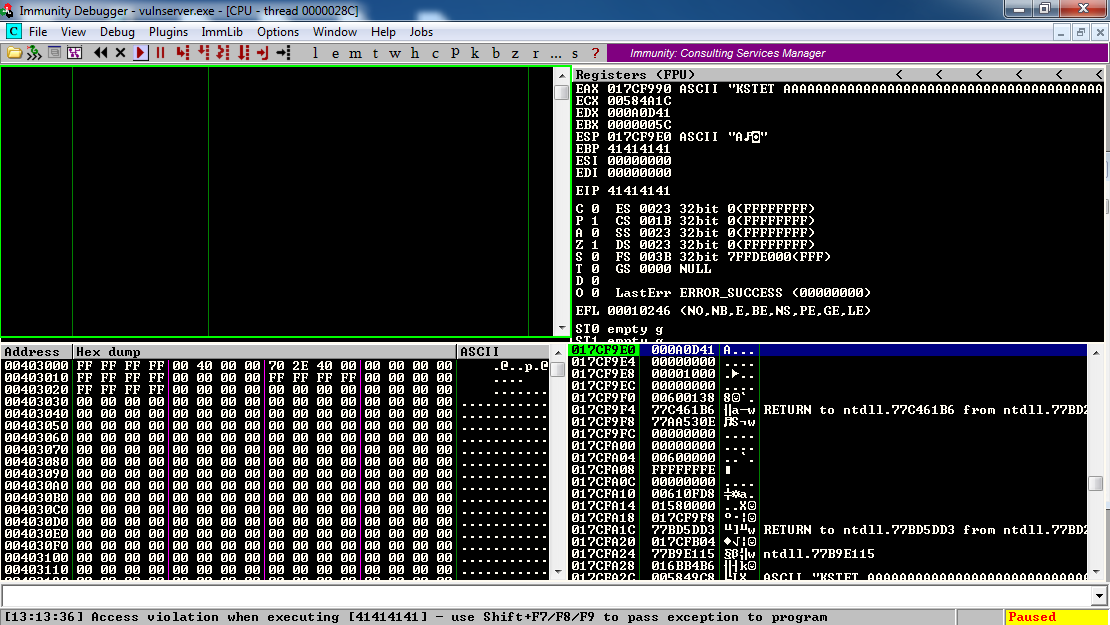Click the Step into toolbar icon

tap(182, 53)
